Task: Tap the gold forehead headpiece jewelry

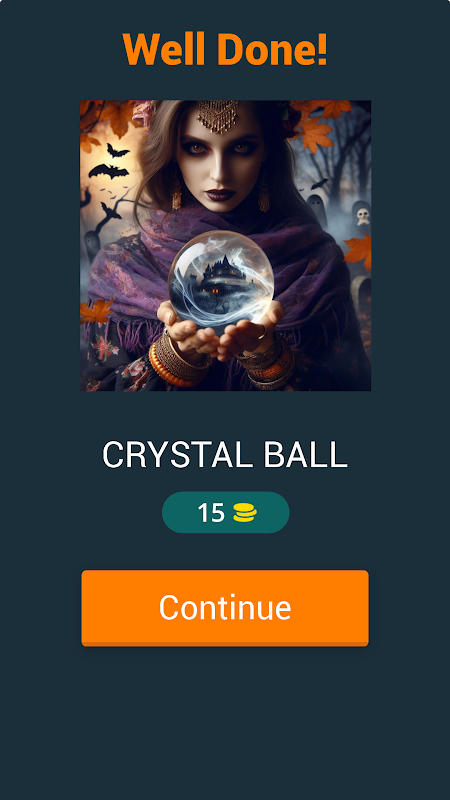Action: (x=218, y=116)
